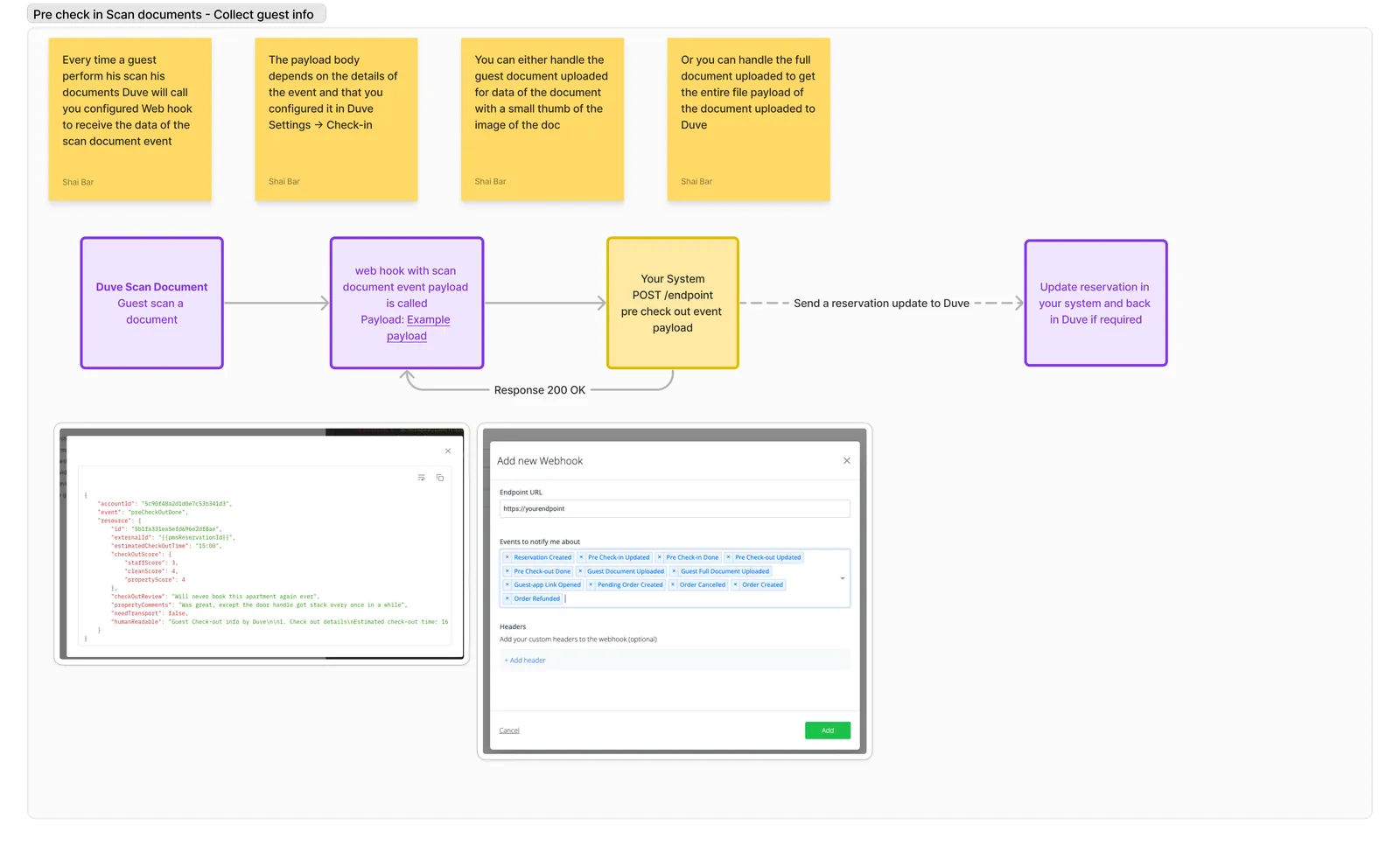Select the Your System POST /endpoint box
This screenshot has width=1400, height=846.
tap(673, 303)
